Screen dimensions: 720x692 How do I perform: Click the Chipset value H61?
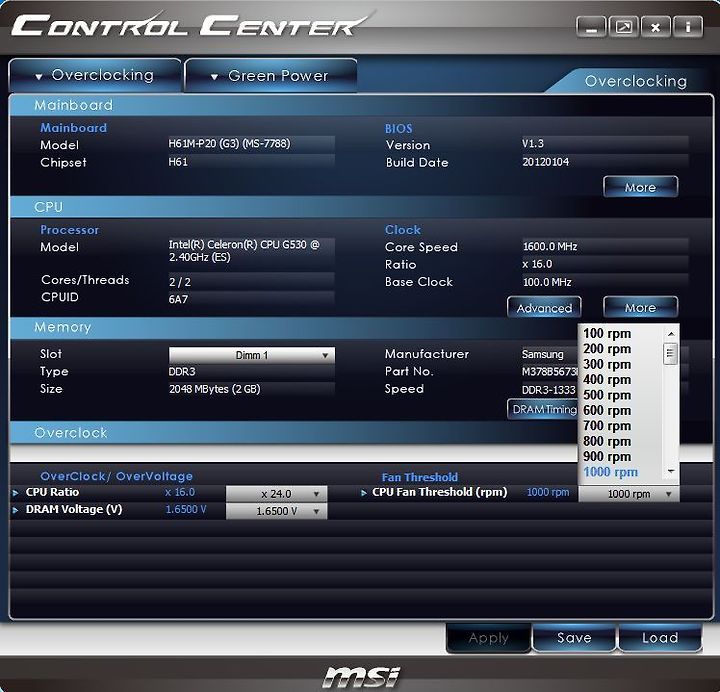178,162
